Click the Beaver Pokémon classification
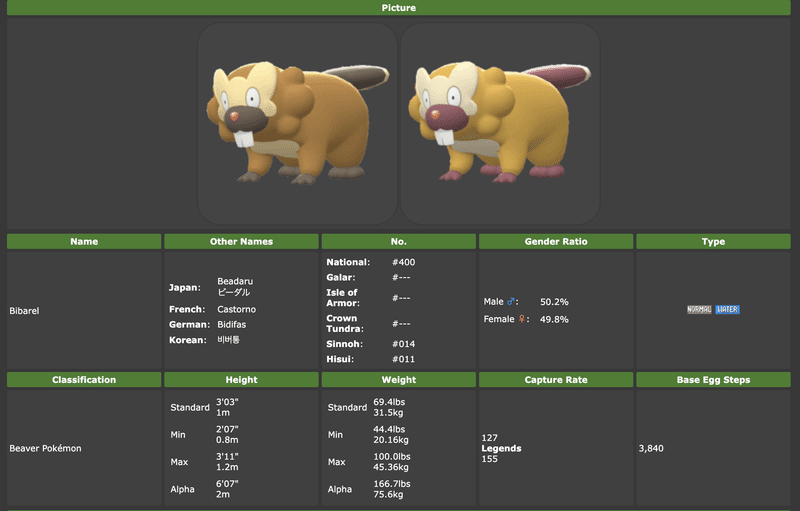This screenshot has width=800, height=511. [45, 448]
